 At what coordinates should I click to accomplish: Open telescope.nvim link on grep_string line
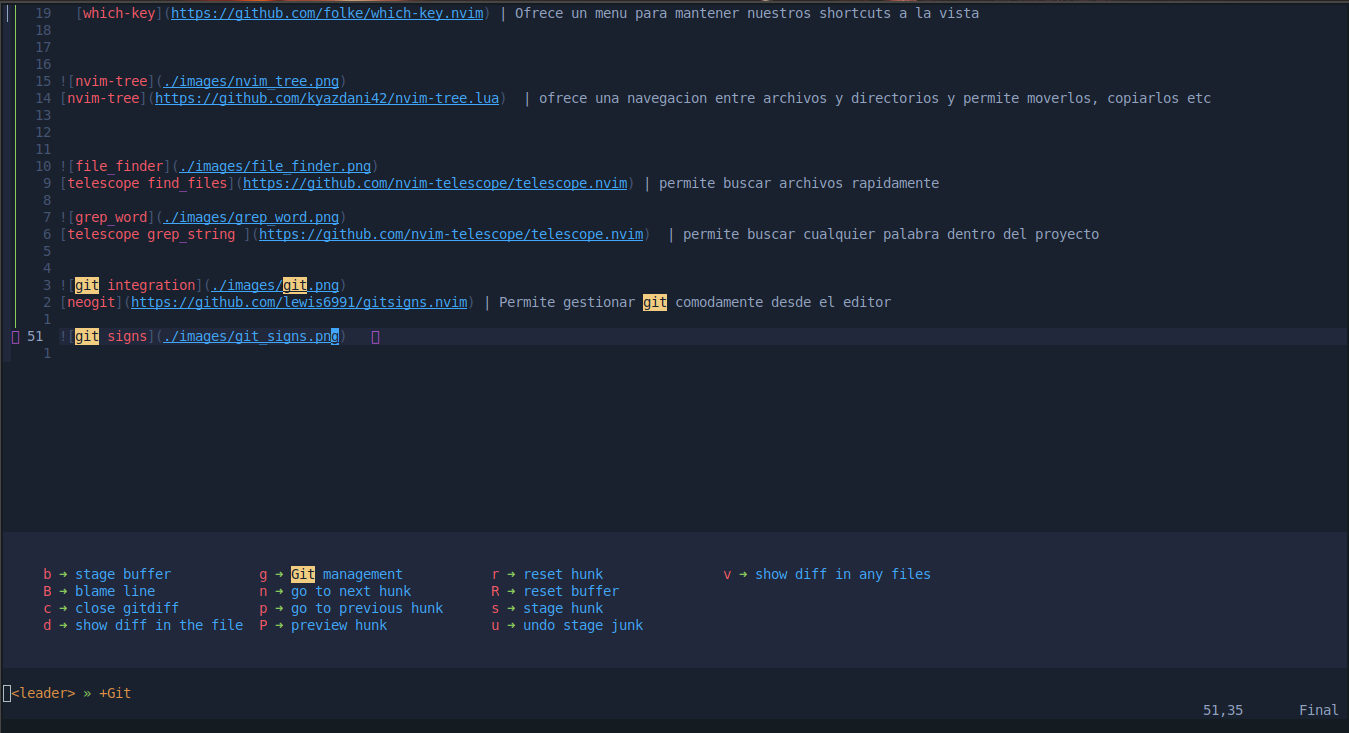451,234
